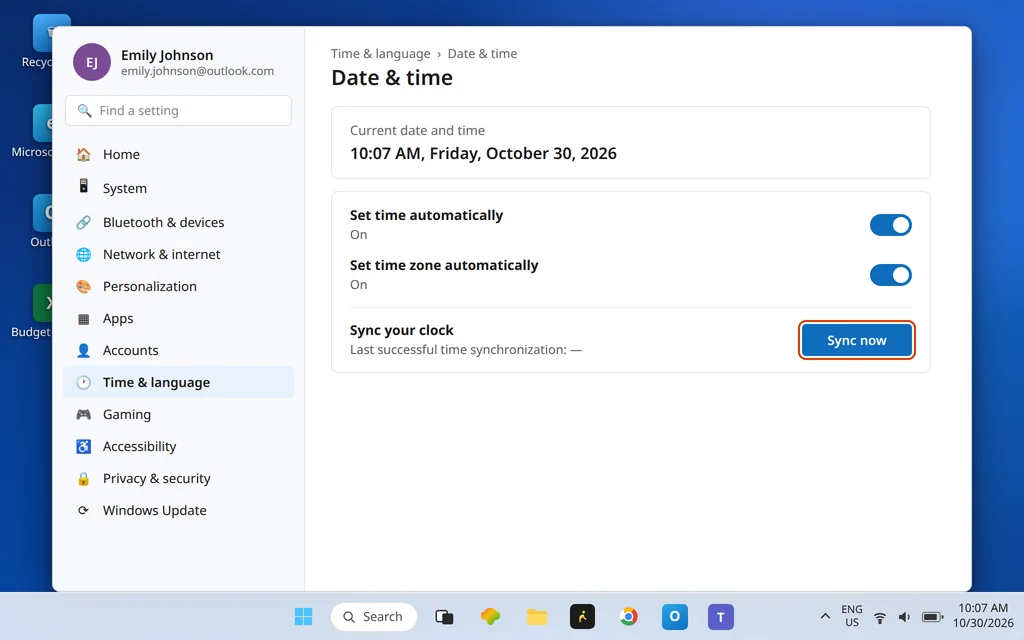Open Outlook from the taskbar
This screenshot has width=1024, height=640.
675,616
